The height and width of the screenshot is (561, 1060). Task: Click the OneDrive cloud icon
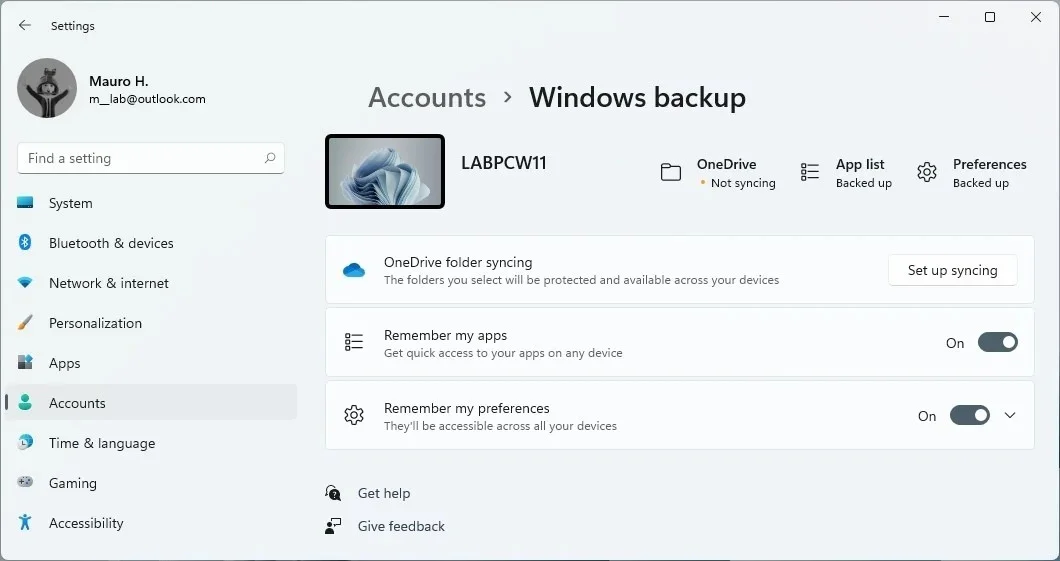click(x=354, y=270)
